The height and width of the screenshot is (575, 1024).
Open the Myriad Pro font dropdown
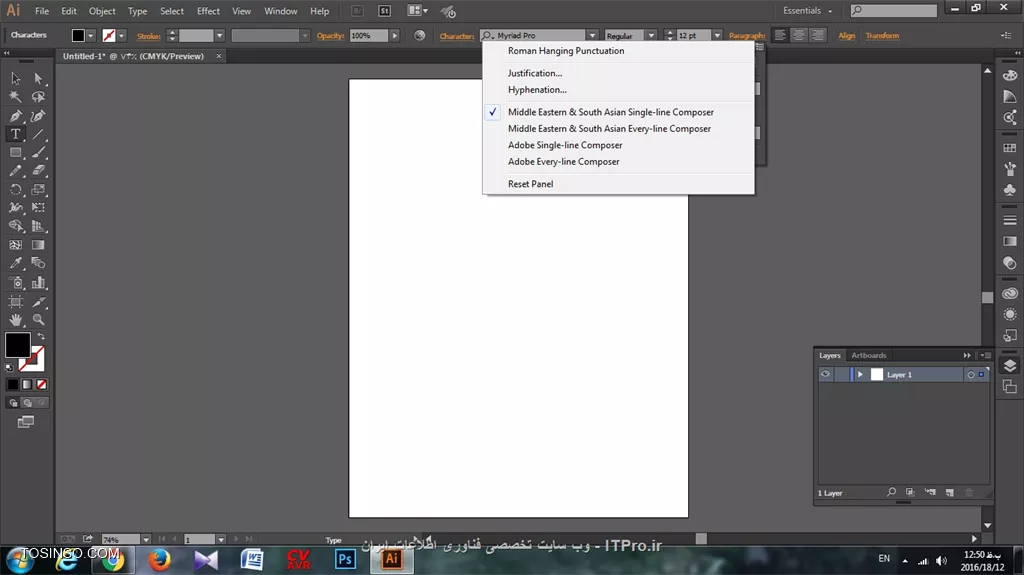coord(592,35)
